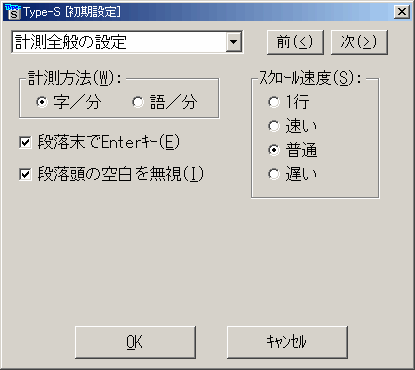The image size is (415, 370).
Task: Close the Type-S 初期設定 dialog
Action: tap(402, 12)
